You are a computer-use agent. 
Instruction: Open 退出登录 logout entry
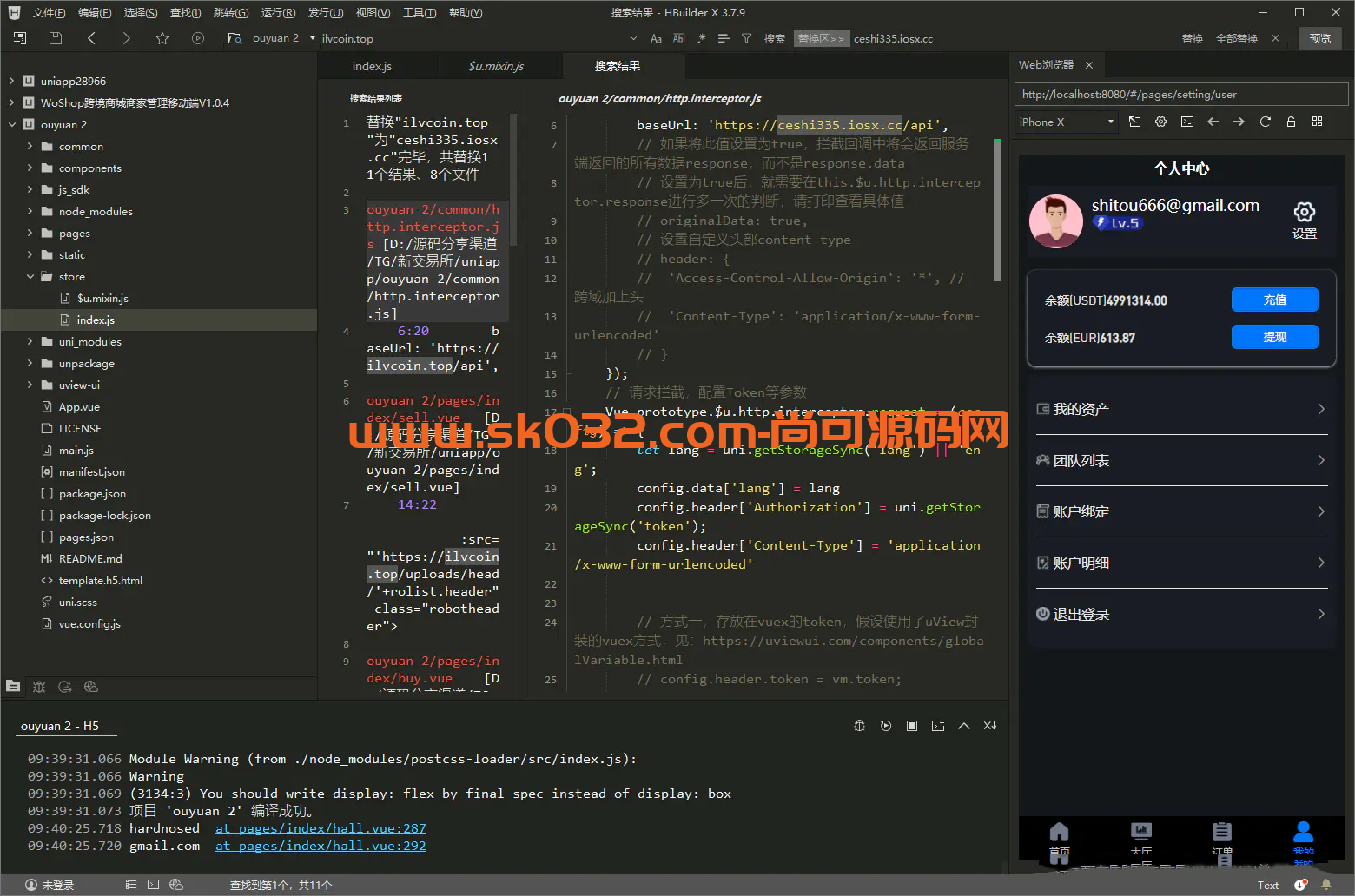pos(1181,614)
